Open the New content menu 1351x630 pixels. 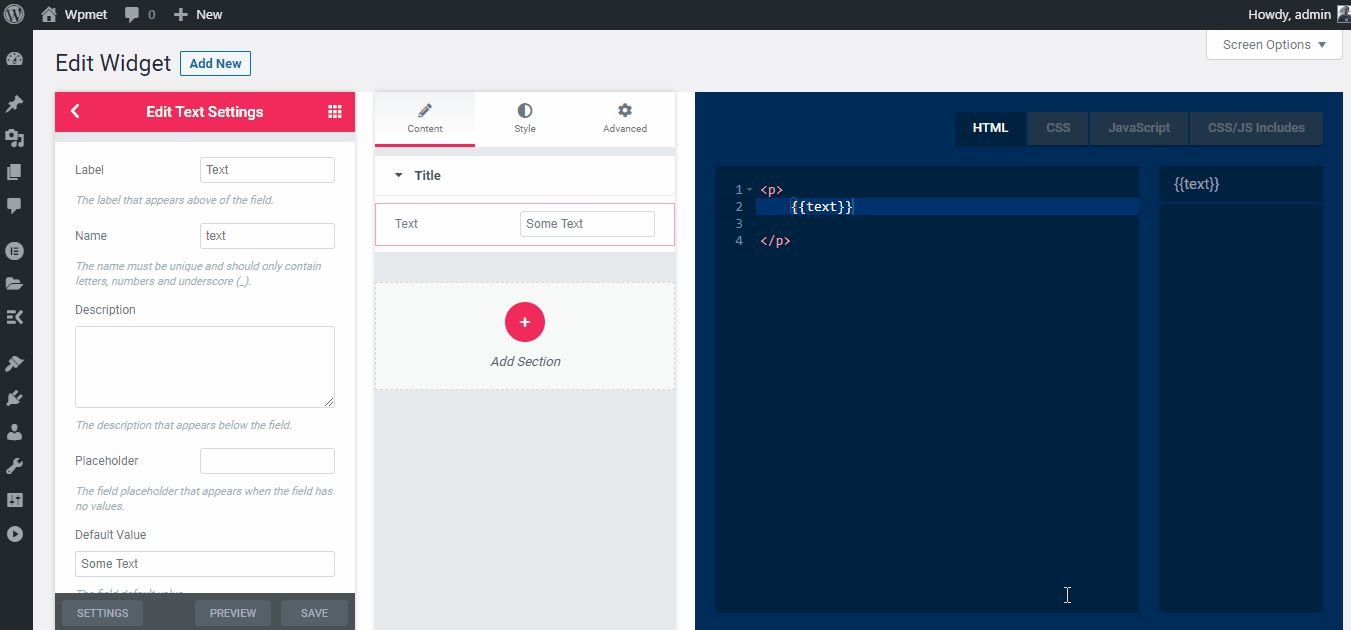(198, 14)
